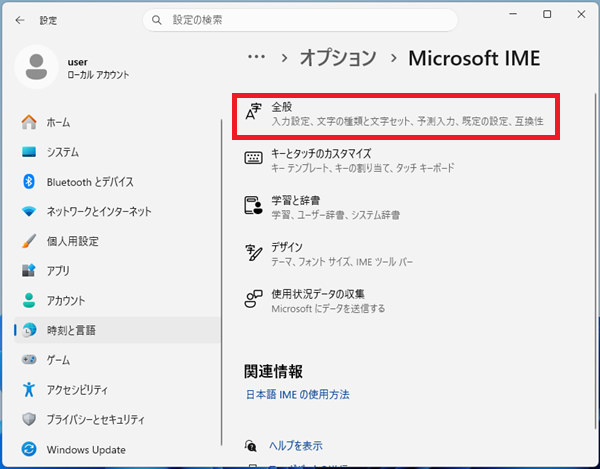Open ネットワークとインターネット settings
Image resolution: width=600 pixels, height=469 pixels.
tap(98, 211)
